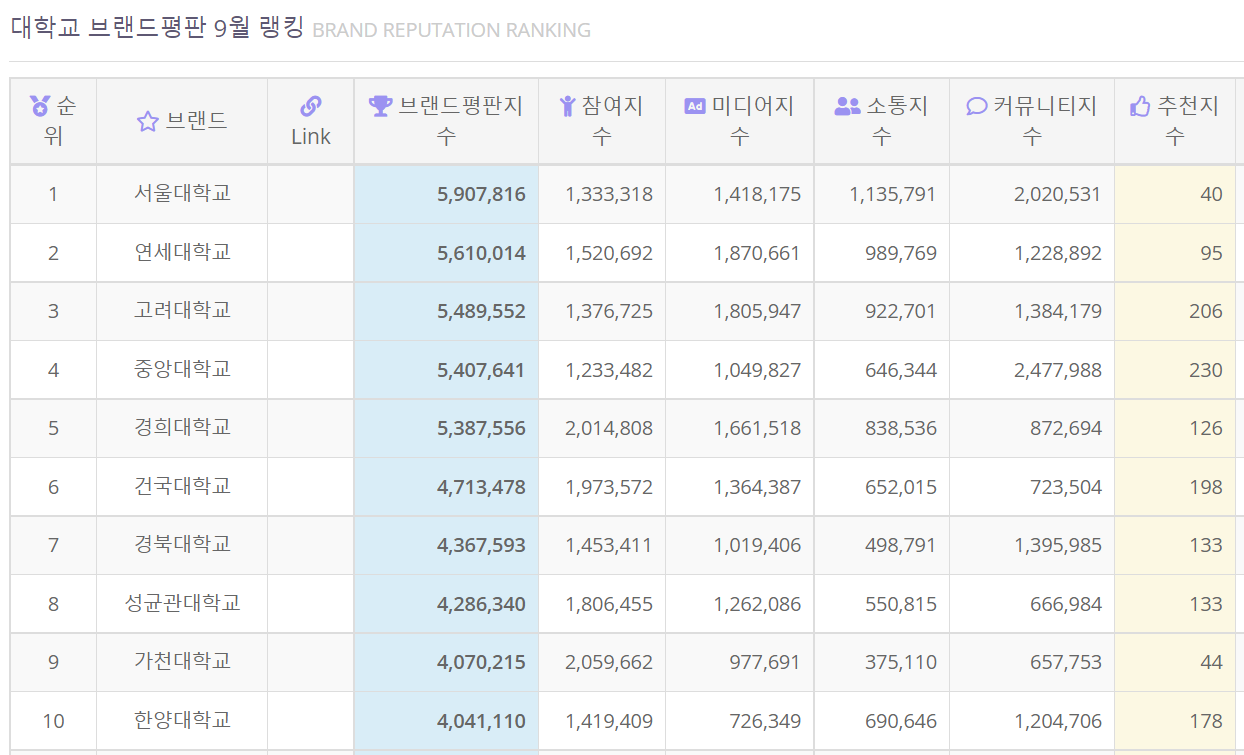Click recommendation value 230
Viewport: 1244px width, 755px height.
tap(1206, 370)
